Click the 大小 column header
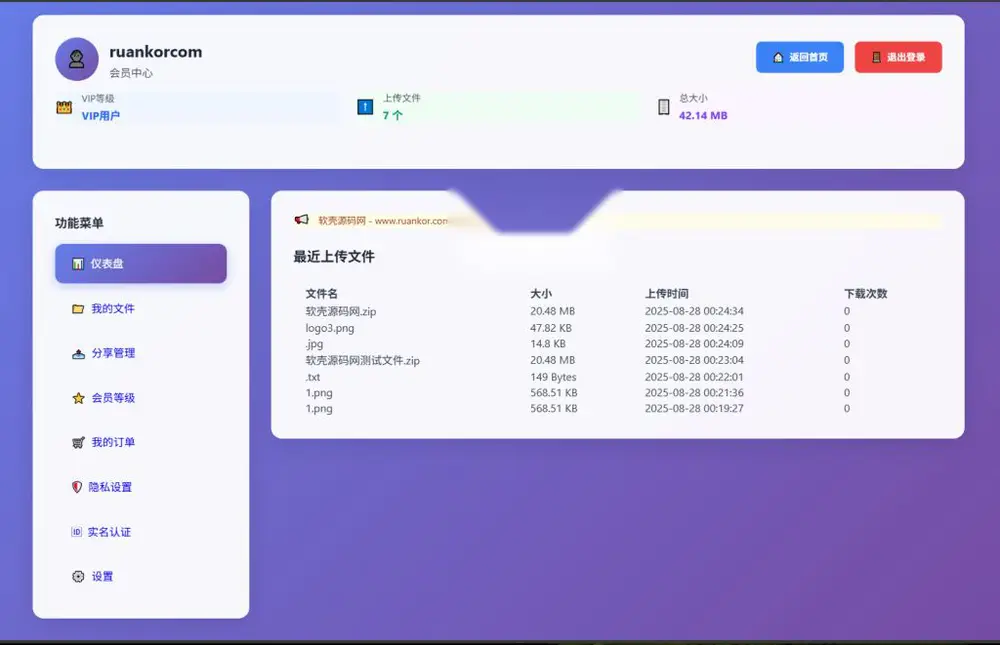Screen dimensions: 1000x645 (x=541, y=293)
